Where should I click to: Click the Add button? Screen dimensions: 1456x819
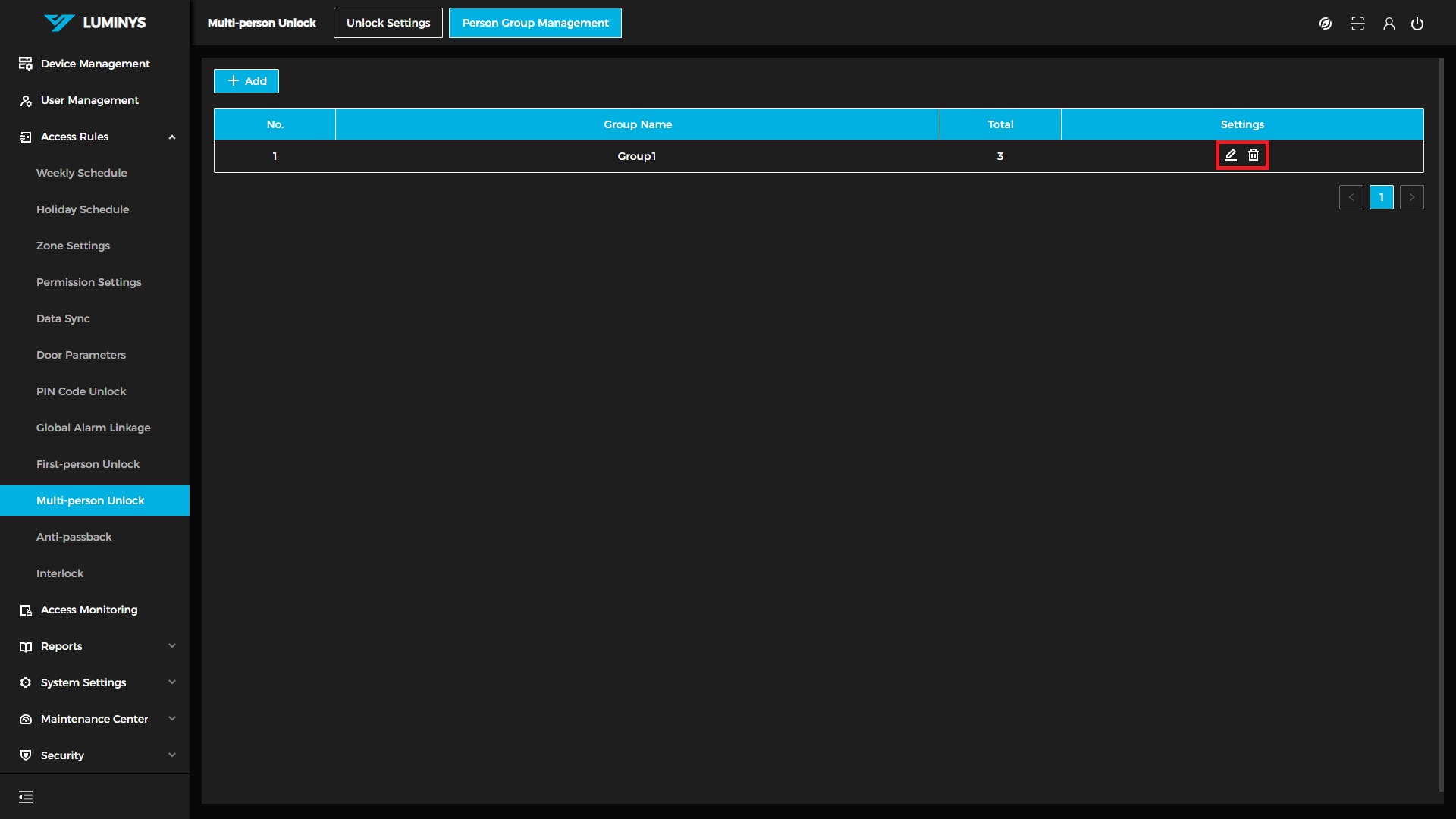pos(246,81)
